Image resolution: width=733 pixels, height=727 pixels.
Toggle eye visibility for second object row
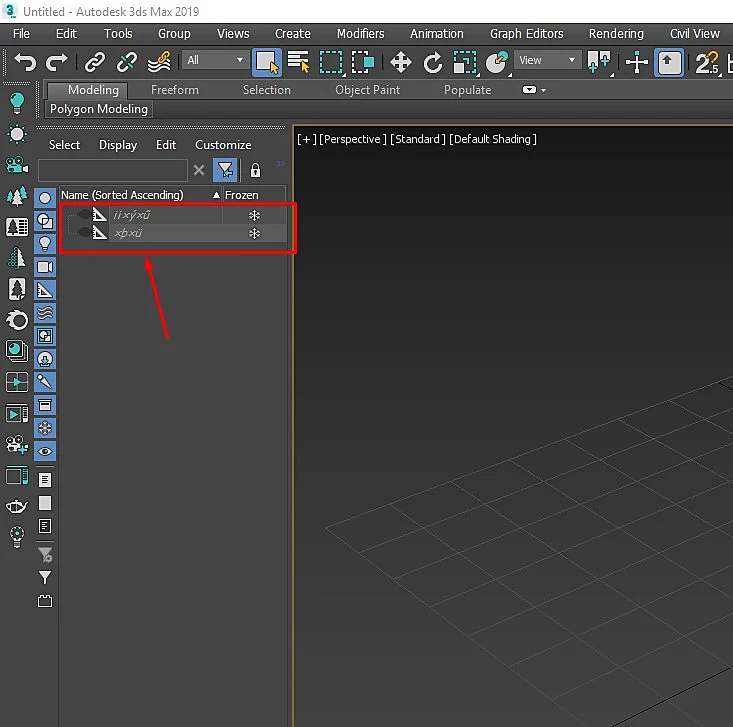pos(85,232)
